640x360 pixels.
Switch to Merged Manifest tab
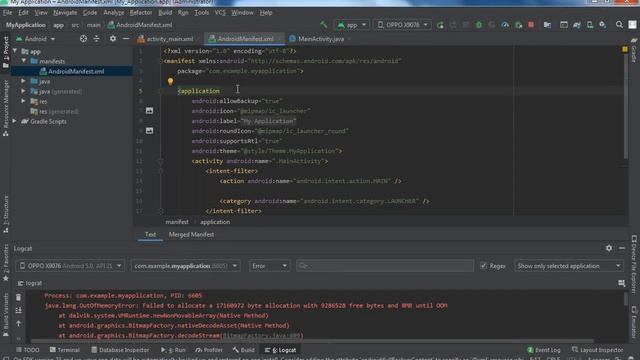click(x=191, y=234)
